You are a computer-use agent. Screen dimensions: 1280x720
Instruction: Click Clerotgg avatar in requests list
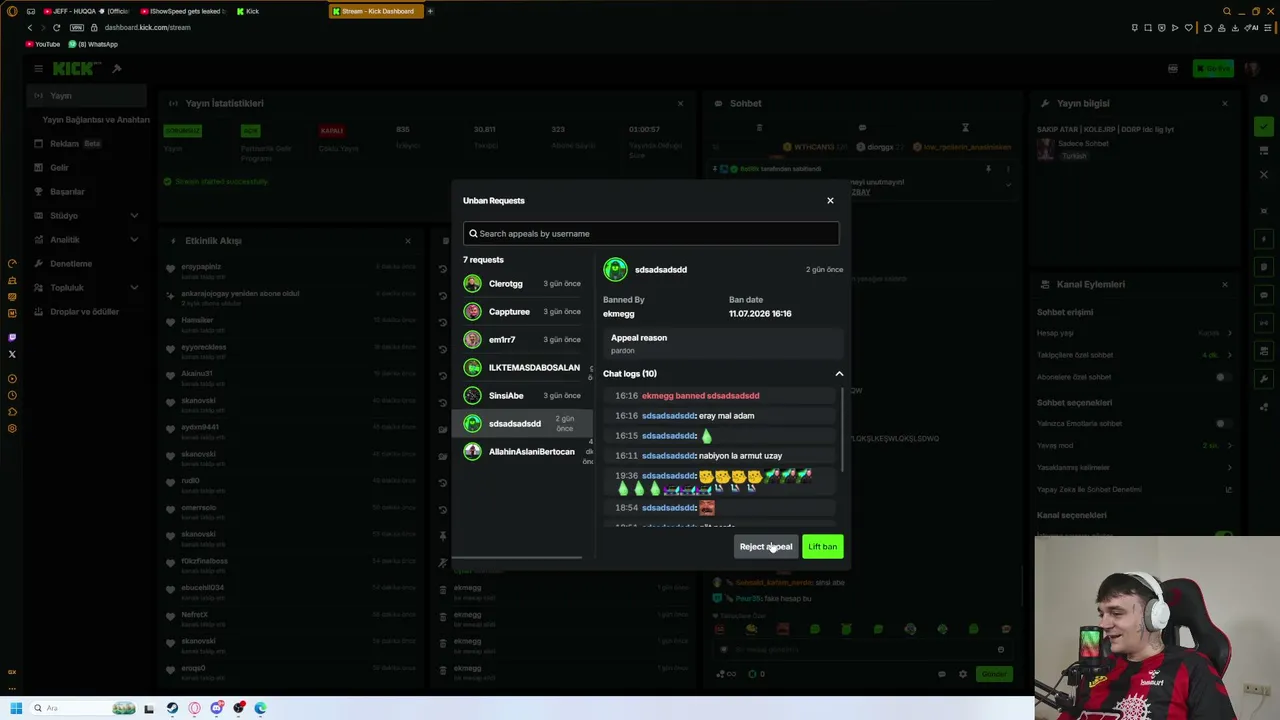tap(472, 283)
